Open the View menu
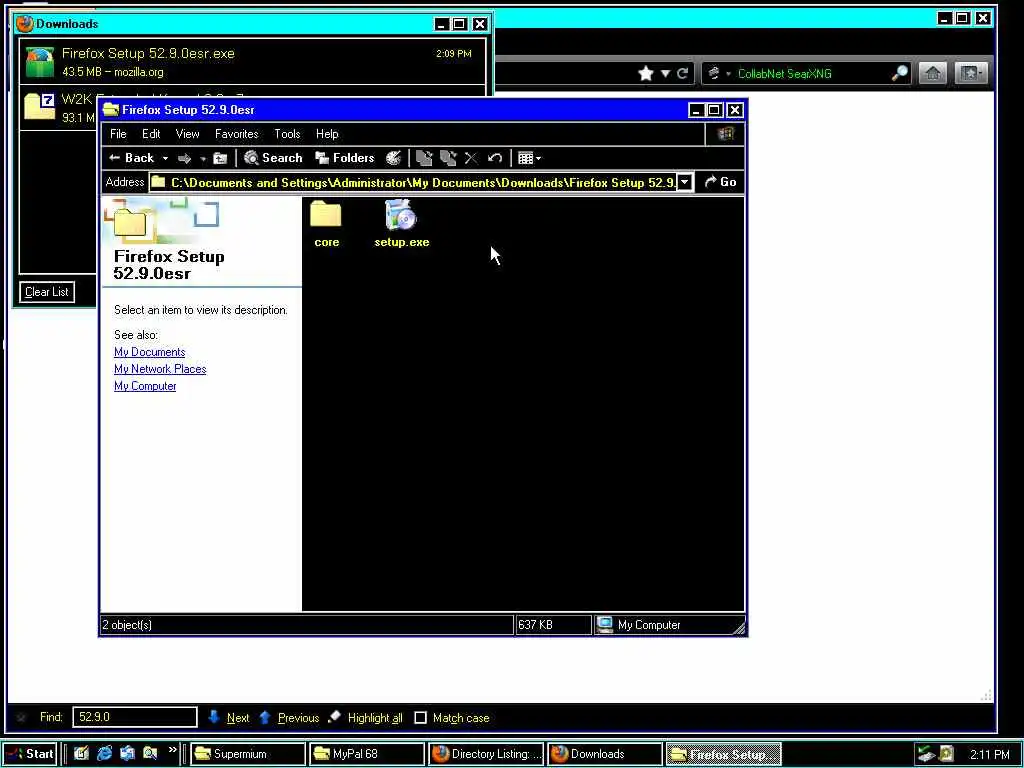The height and width of the screenshot is (768, 1024). [187, 134]
